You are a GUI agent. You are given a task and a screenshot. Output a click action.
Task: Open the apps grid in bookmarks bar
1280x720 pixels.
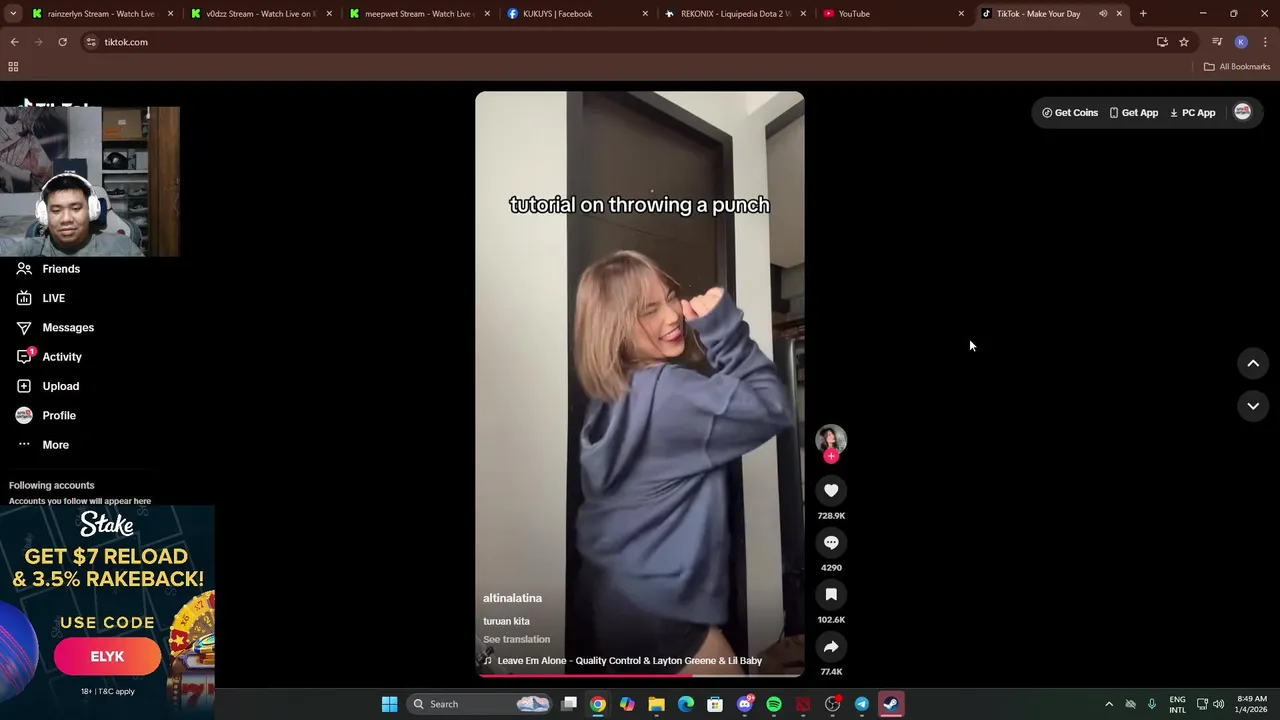click(x=13, y=67)
